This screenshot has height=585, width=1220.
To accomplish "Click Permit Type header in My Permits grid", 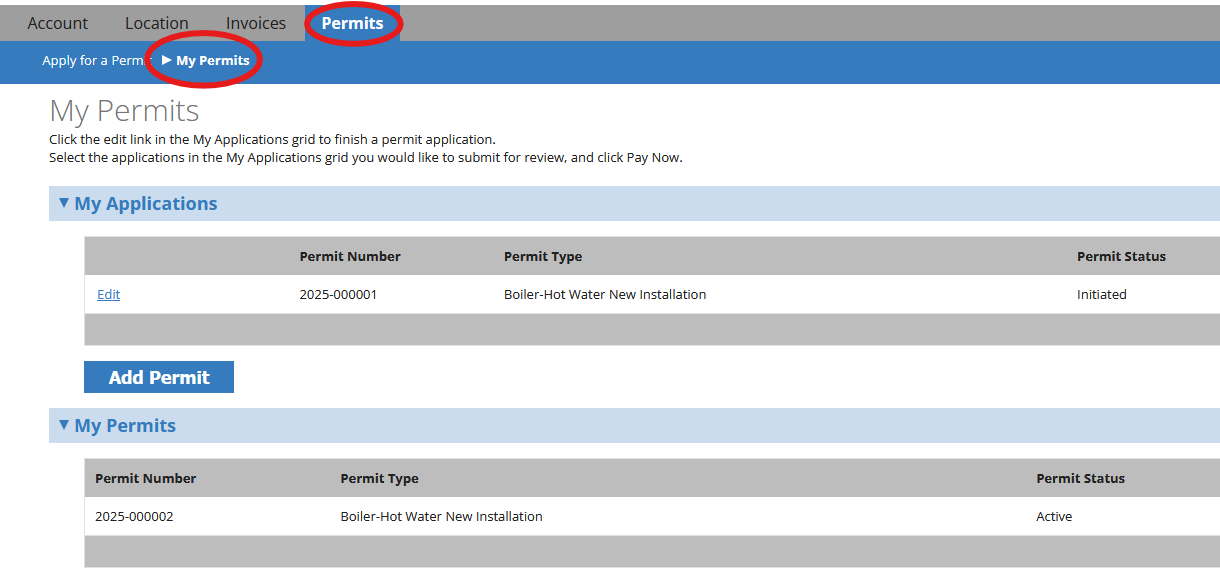I will click(x=379, y=479).
